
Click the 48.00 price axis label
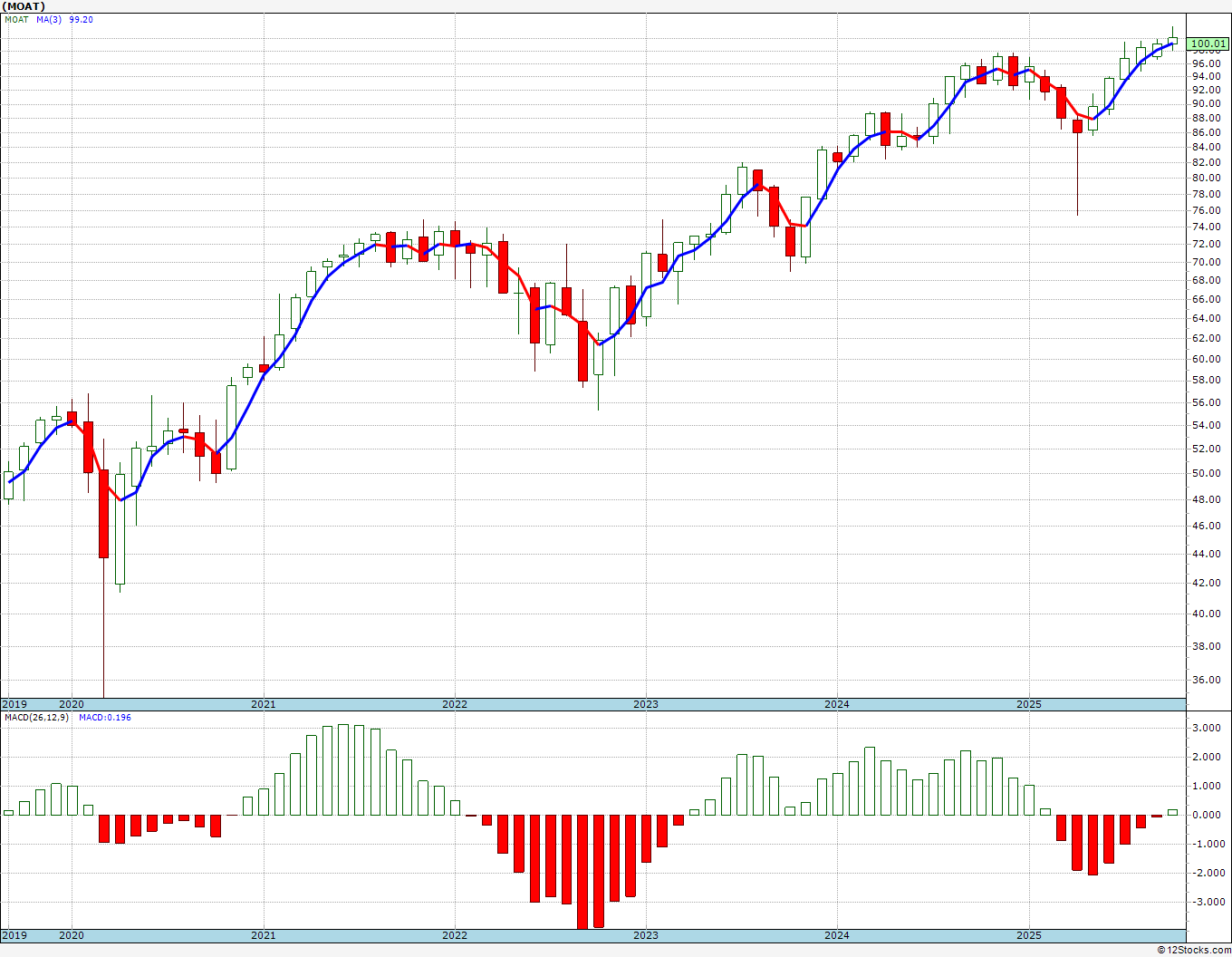[x=1205, y=499]
